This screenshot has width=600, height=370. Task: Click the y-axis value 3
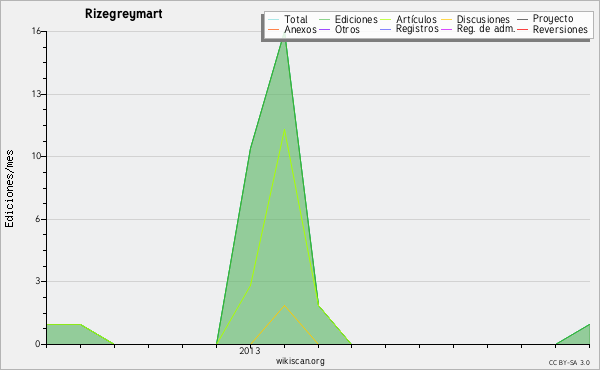pyautogui.click(x=38, y=281)
